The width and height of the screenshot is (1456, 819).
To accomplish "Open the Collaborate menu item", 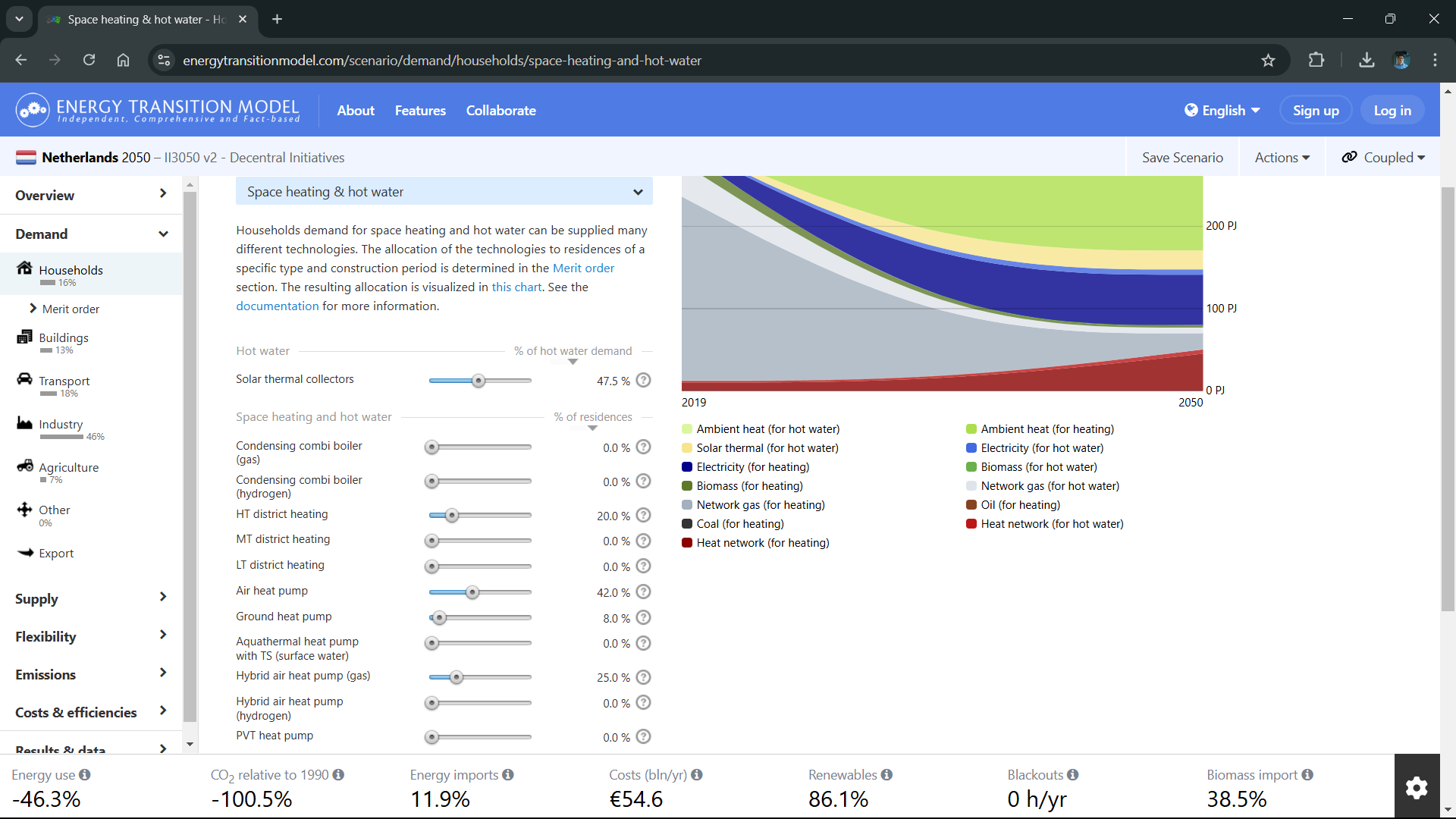I will tap(500, 111).
